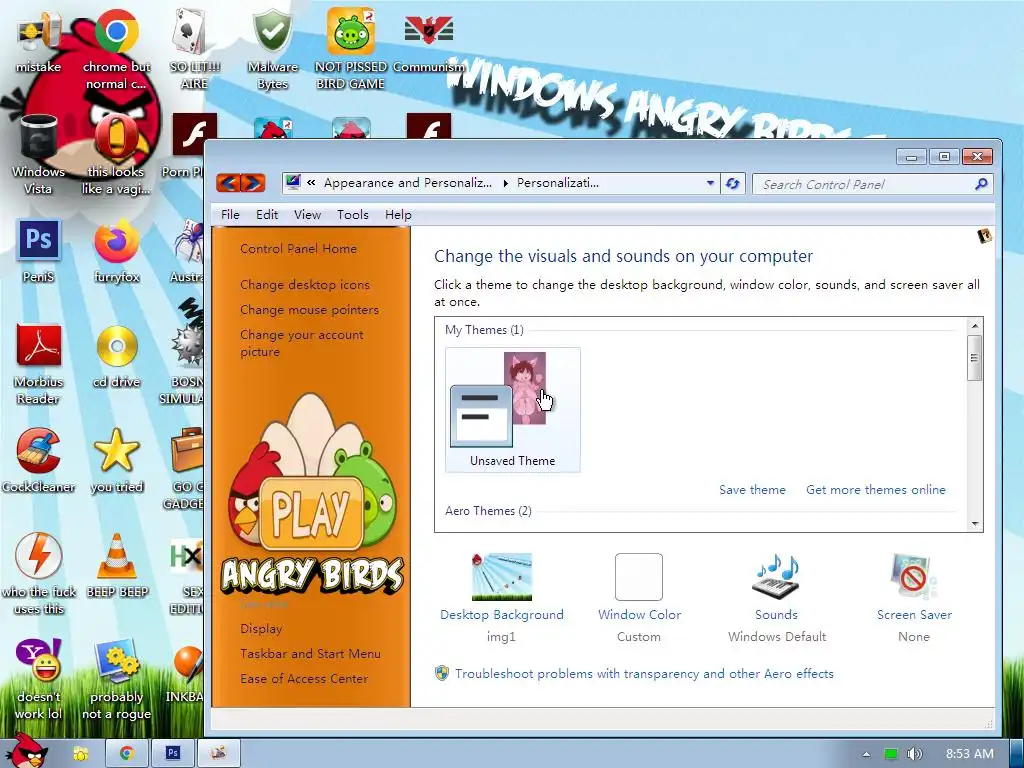The height and width of the screenshot is (768, 1024).
Task: Refresh the Control Panel address bar
Action: (x=733, y=184)
